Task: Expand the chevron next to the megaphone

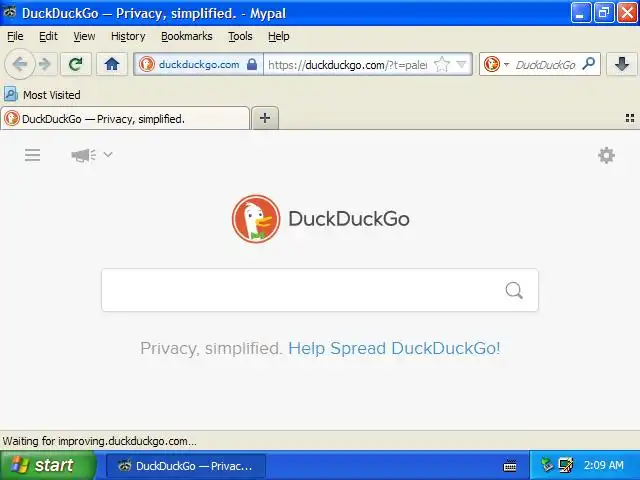Action: 108,154
